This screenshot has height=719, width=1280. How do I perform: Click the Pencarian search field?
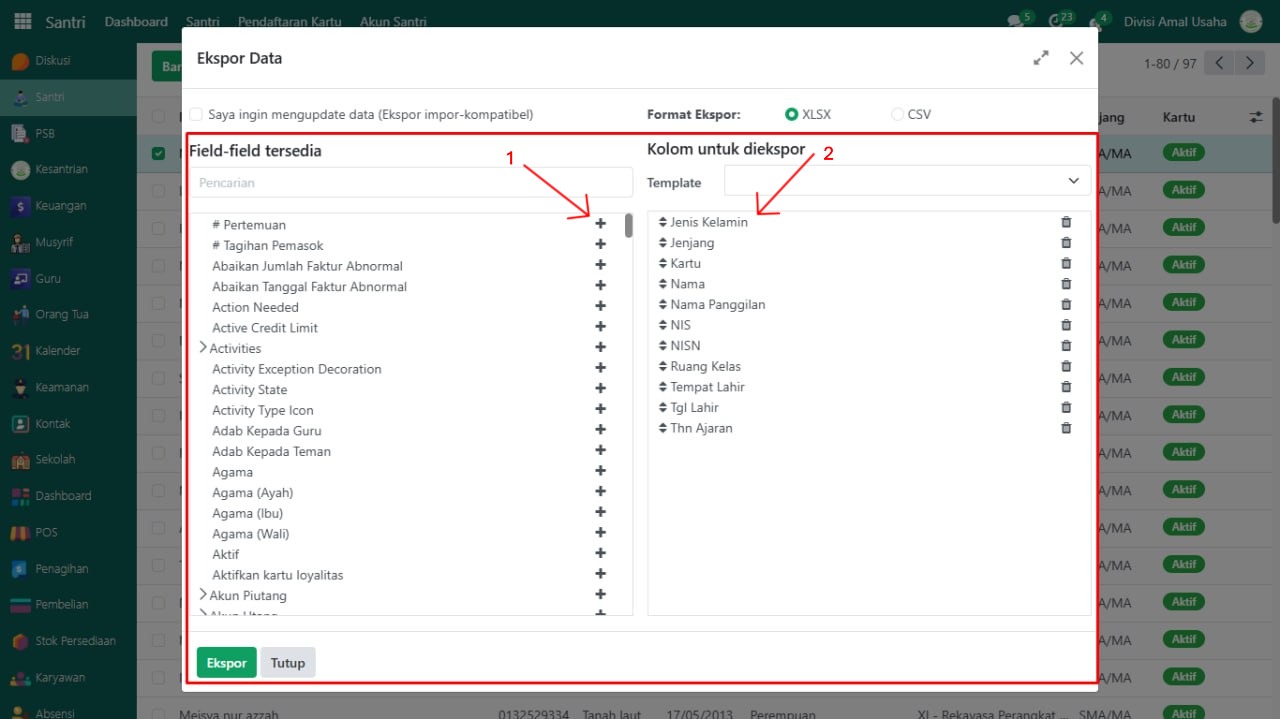click(x=410, y=183)
